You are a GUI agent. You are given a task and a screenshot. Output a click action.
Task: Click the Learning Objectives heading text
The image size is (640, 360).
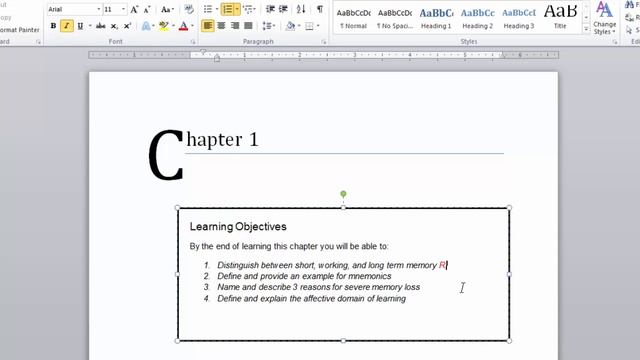[x=238, y=227]
